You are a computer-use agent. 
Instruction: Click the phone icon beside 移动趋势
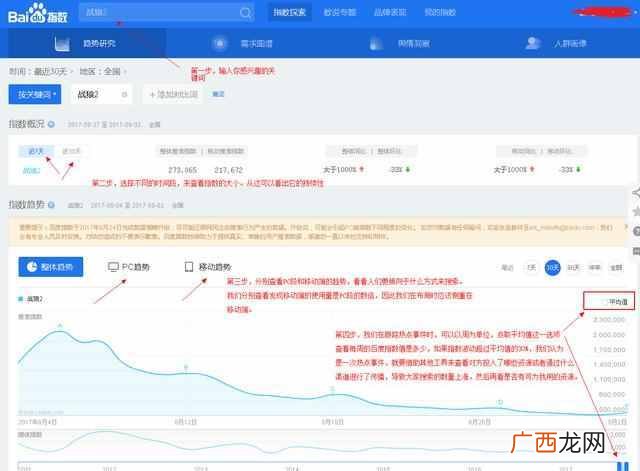click(189, 267)
